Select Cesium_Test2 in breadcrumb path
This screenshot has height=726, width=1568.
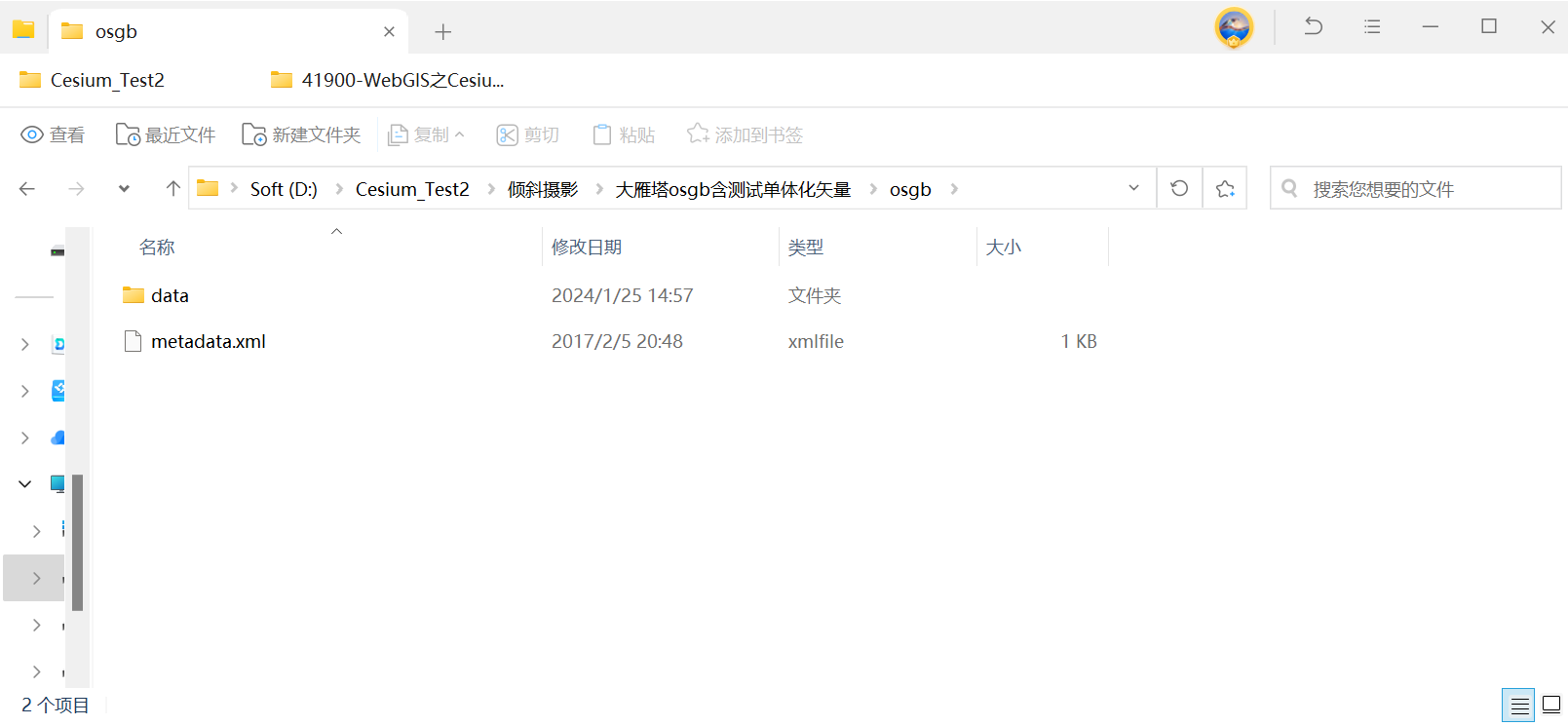pos(412,189)
